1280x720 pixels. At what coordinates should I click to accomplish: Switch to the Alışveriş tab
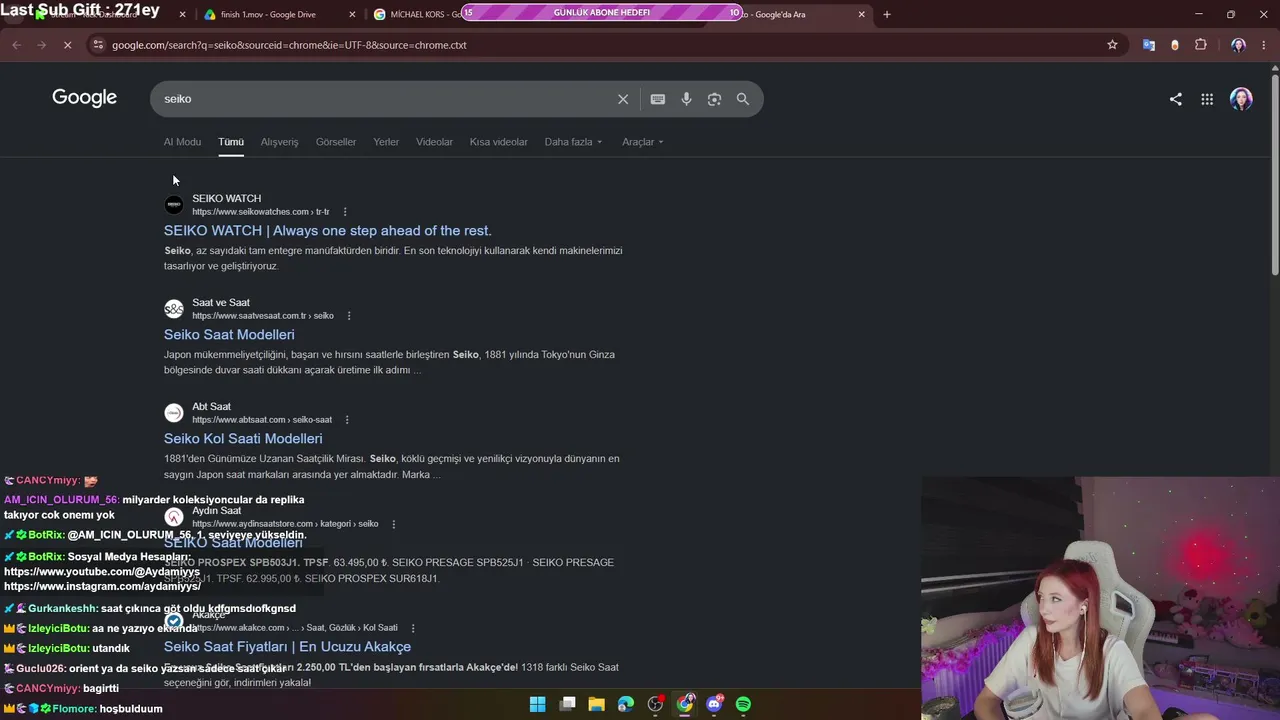[x=280, y=142]
